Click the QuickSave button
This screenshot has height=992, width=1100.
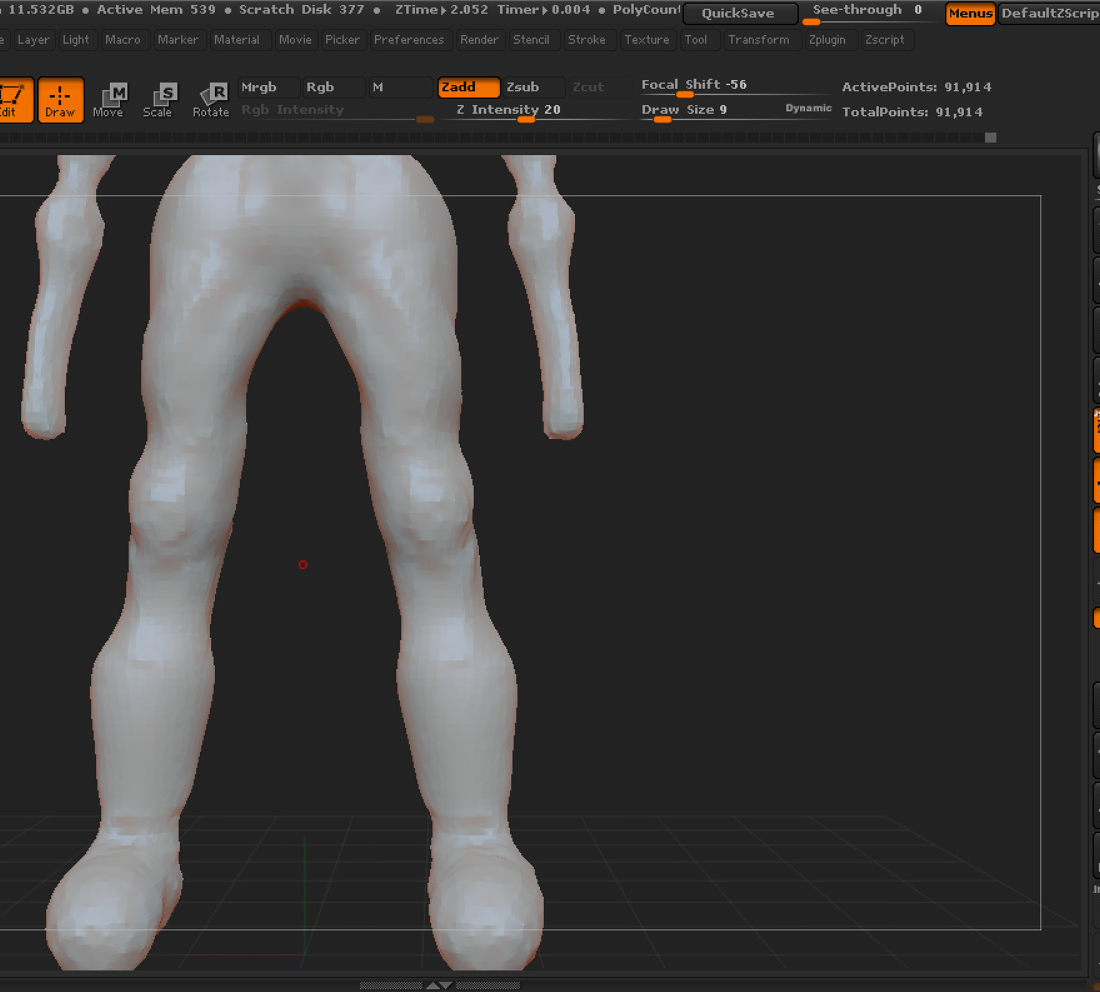click(x=739, y=13)
